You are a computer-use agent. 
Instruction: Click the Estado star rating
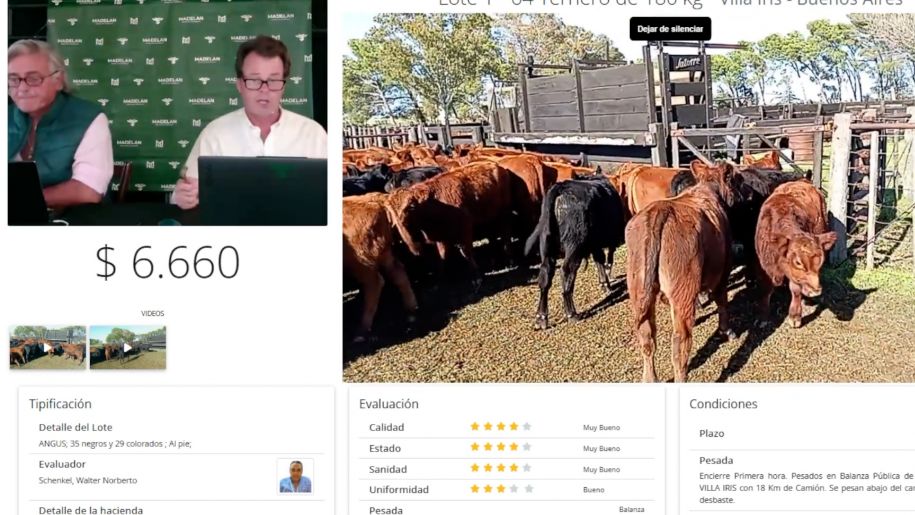(501, 447)
